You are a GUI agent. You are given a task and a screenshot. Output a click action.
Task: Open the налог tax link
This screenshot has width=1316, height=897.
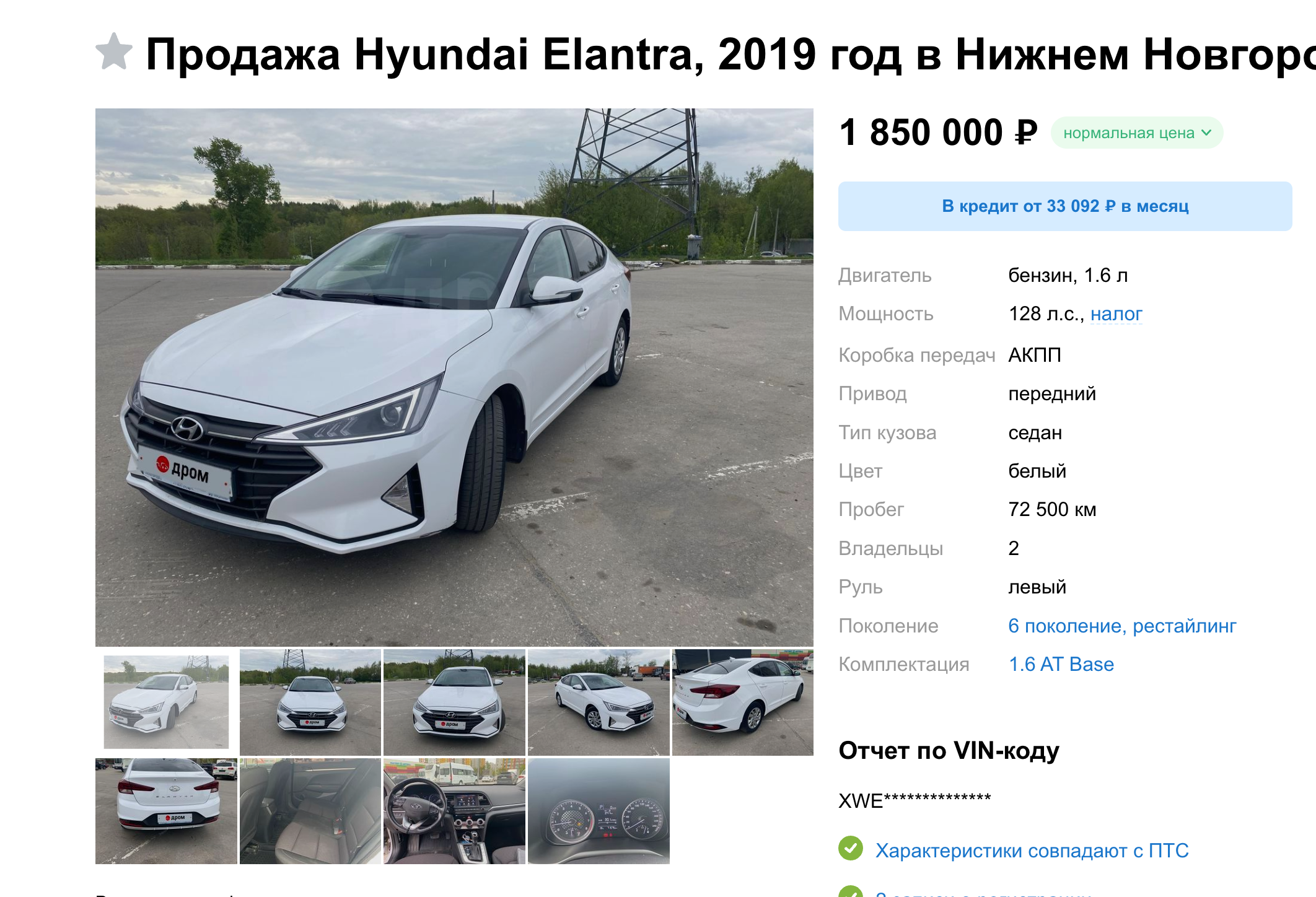[x=1116, y=314]
